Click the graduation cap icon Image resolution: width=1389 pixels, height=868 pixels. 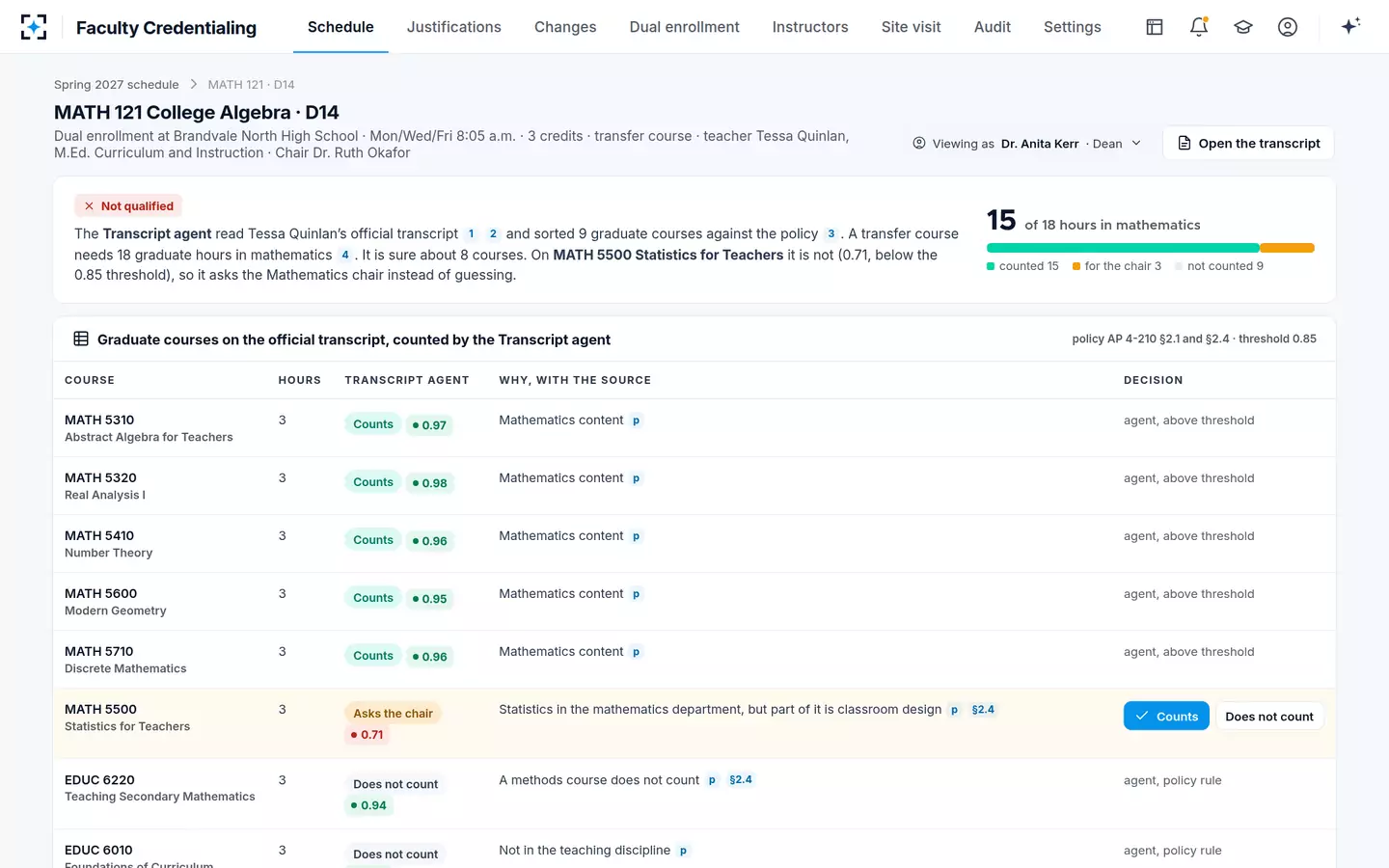1243,27
